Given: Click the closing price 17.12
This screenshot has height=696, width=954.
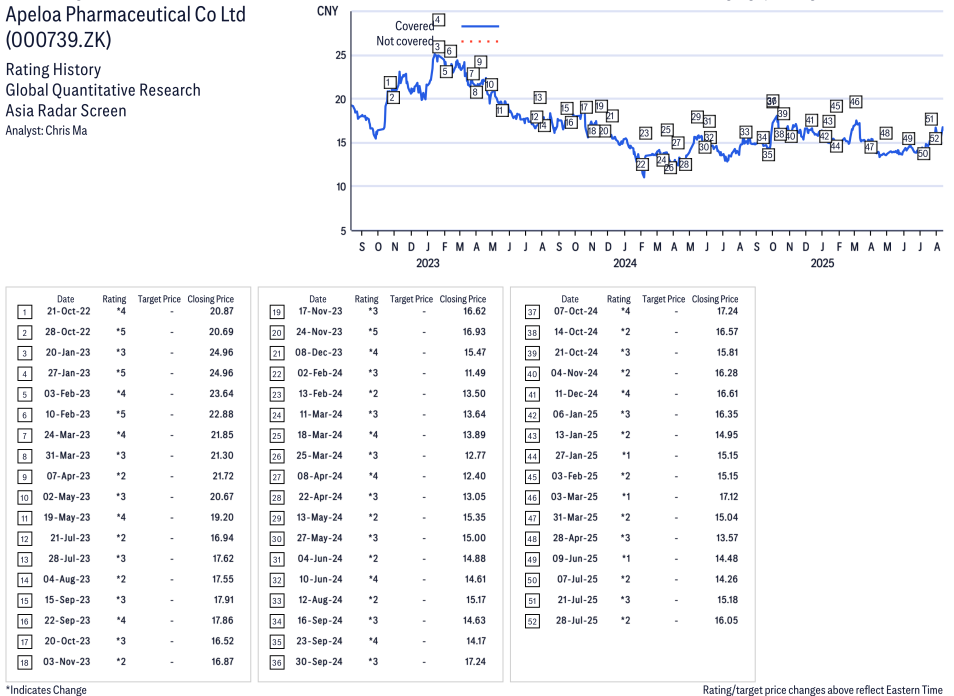Looking at the screenshot, I should coord(729,496).
